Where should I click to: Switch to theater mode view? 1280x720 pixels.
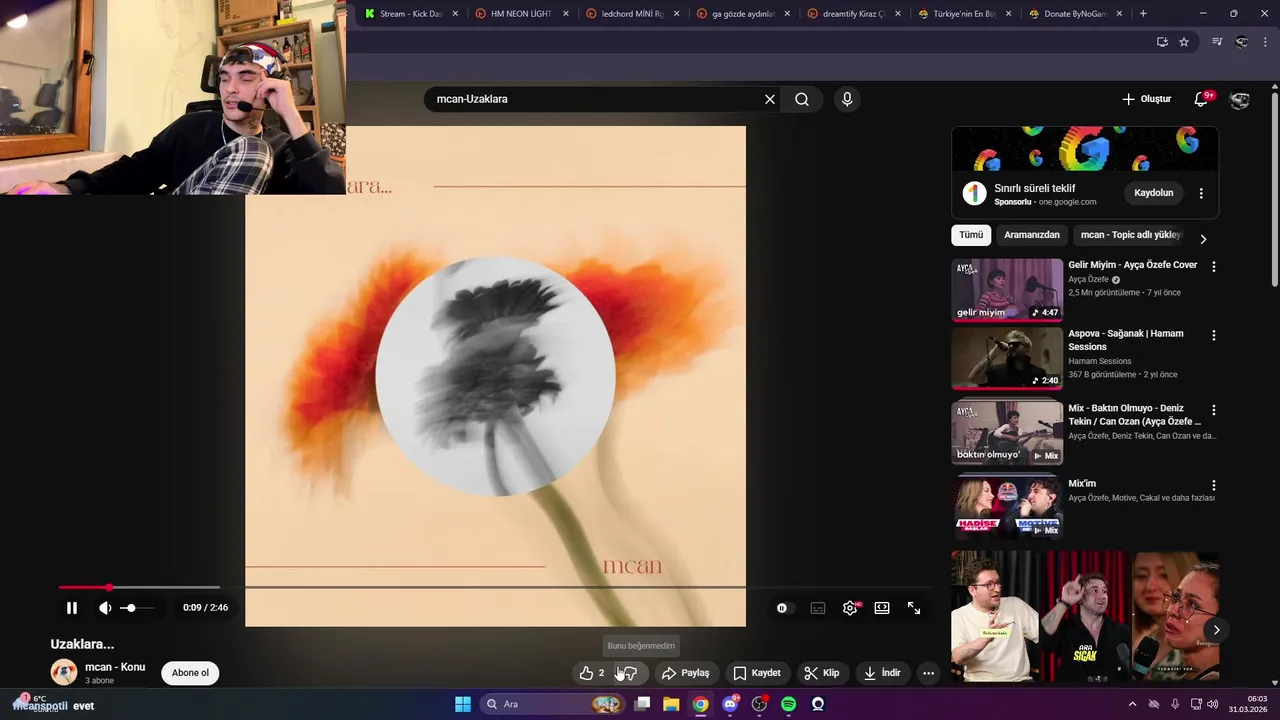pyautogui.click(x=882, y=608)
